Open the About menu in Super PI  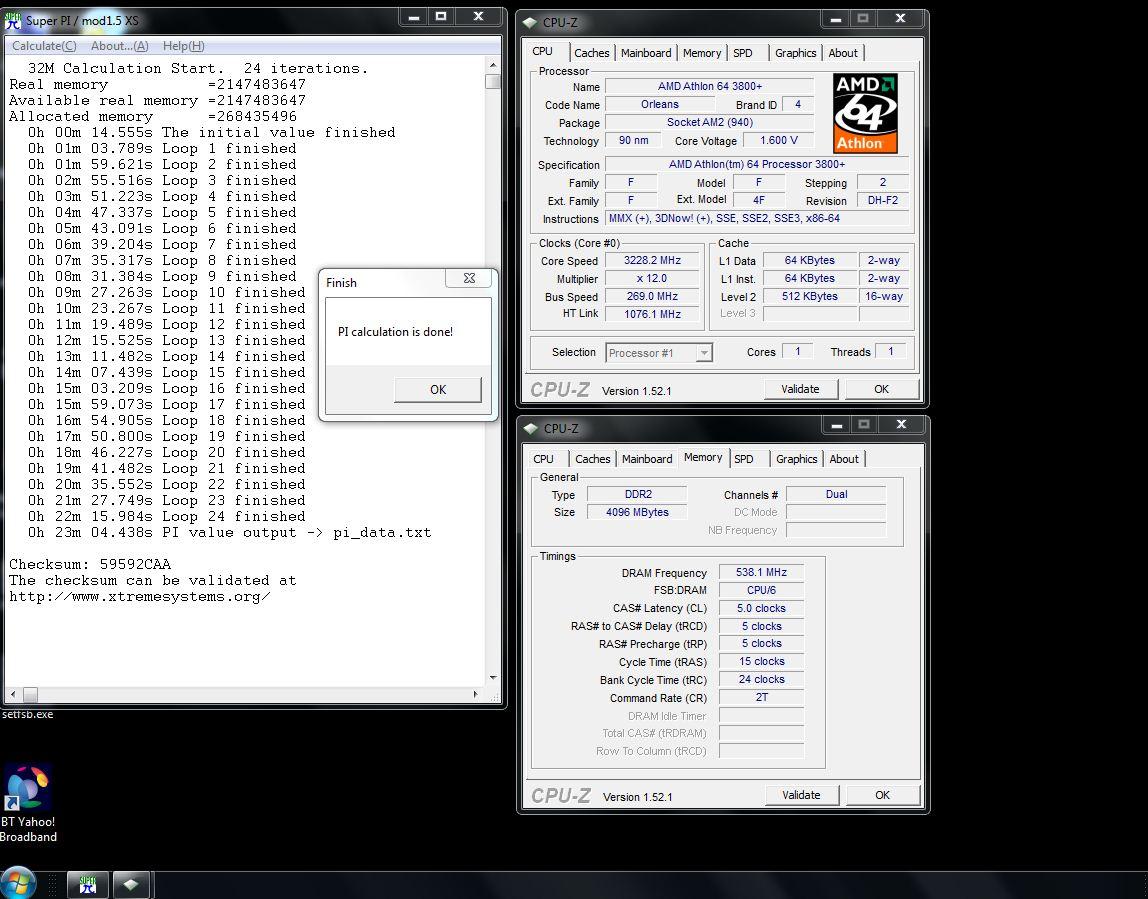point(119,46)
